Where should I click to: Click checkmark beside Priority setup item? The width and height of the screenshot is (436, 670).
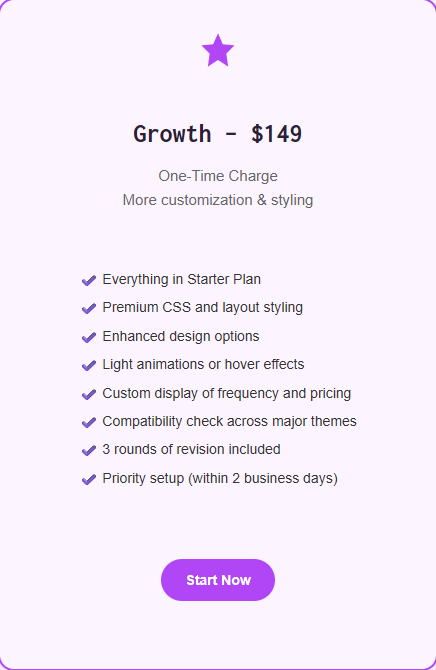(x=88, y=479)
